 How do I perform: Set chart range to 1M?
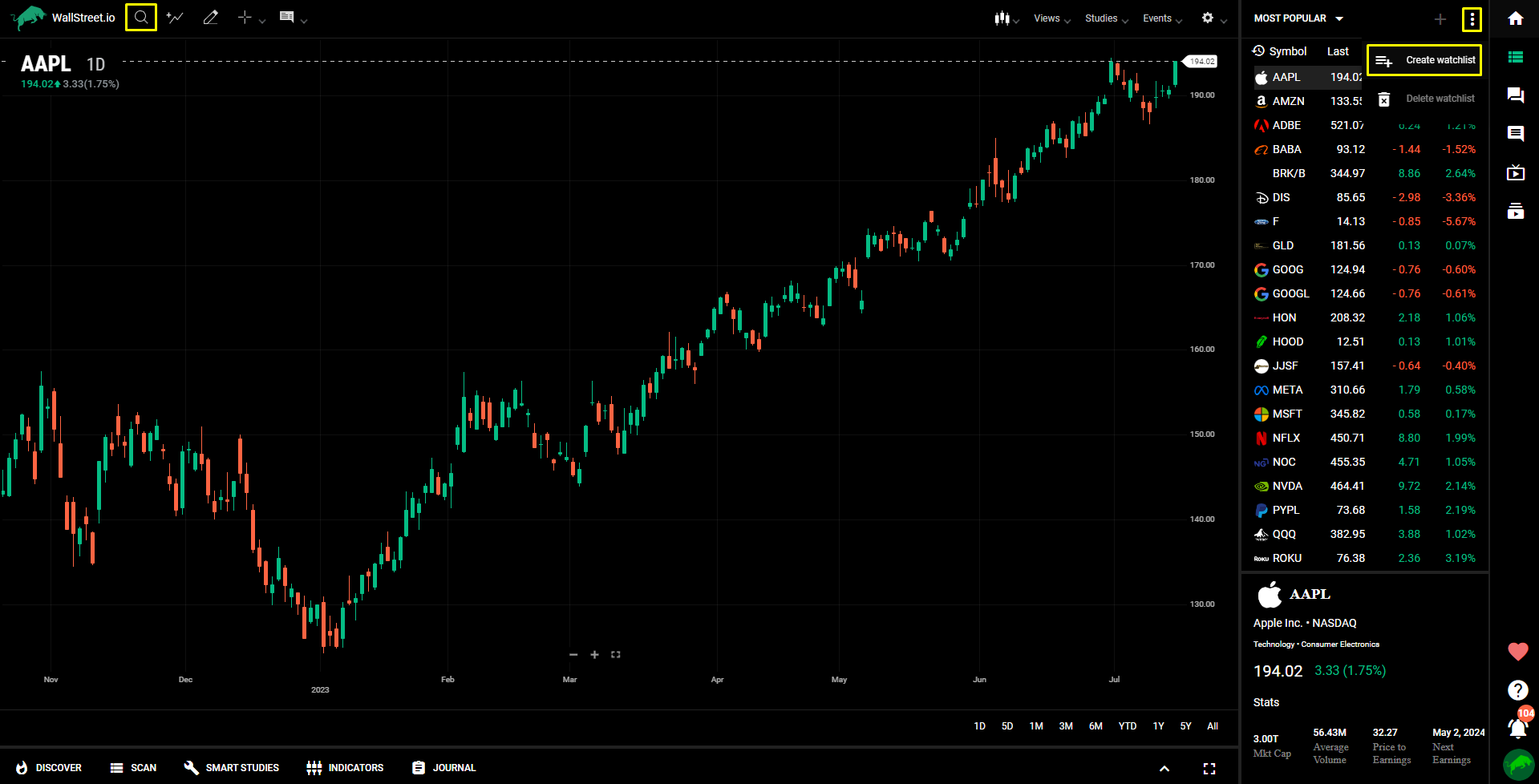point(1036,726)
